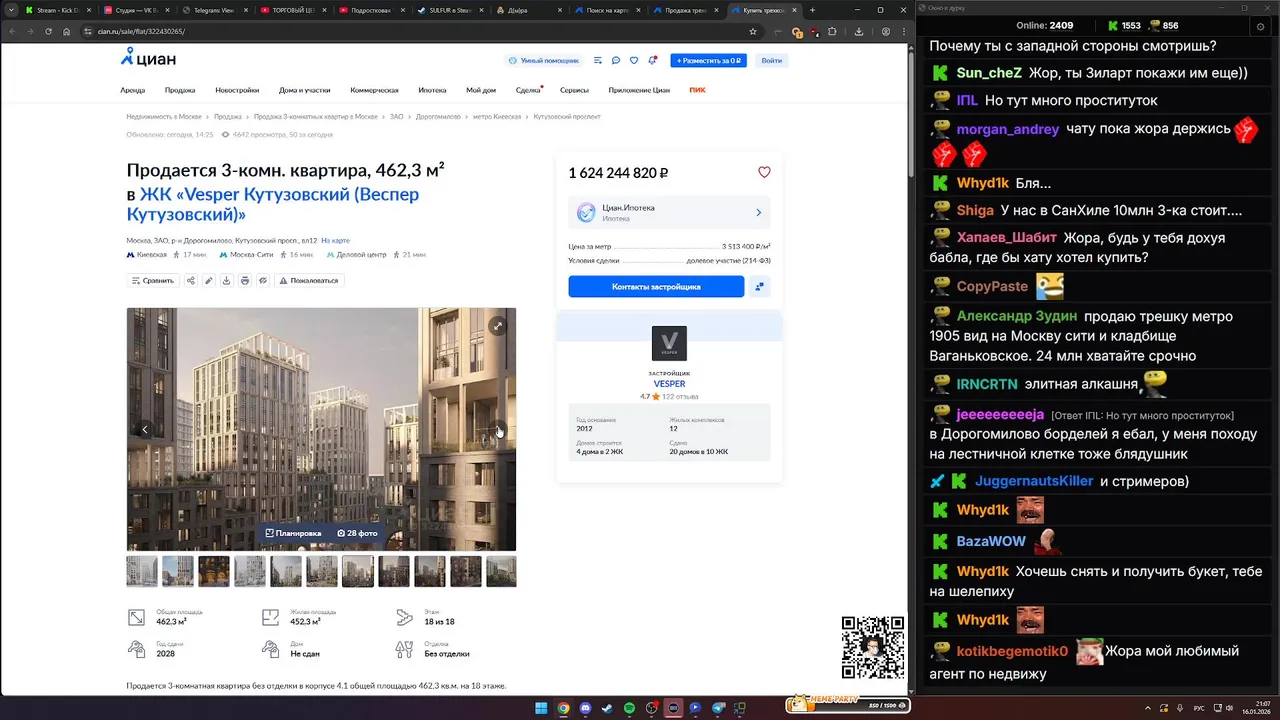
Task: Open Циан.Ипотека mortgage row chevron
Action: tap(759, 212)
